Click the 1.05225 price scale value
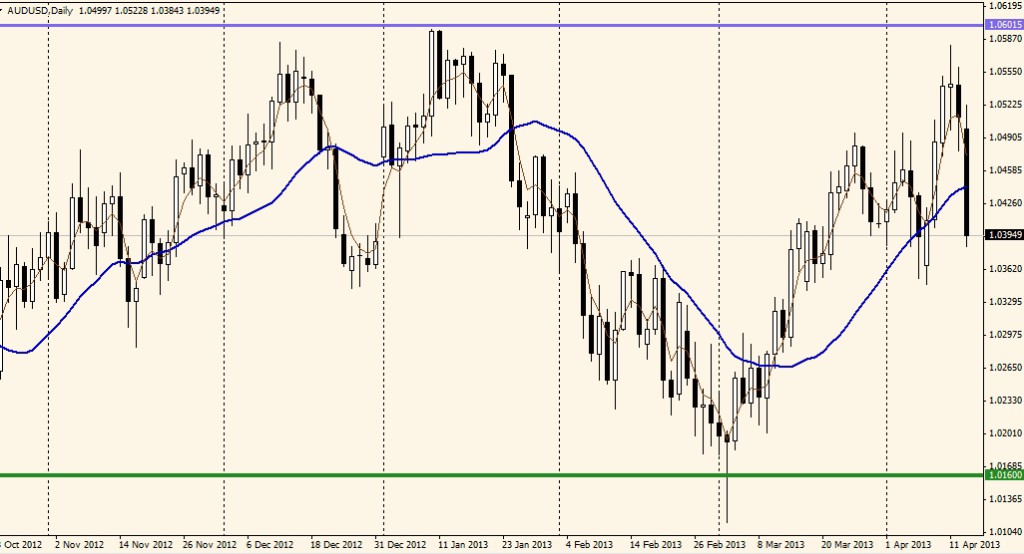The width and height of the screenshot is (1024, 554). coord(1003,105)
